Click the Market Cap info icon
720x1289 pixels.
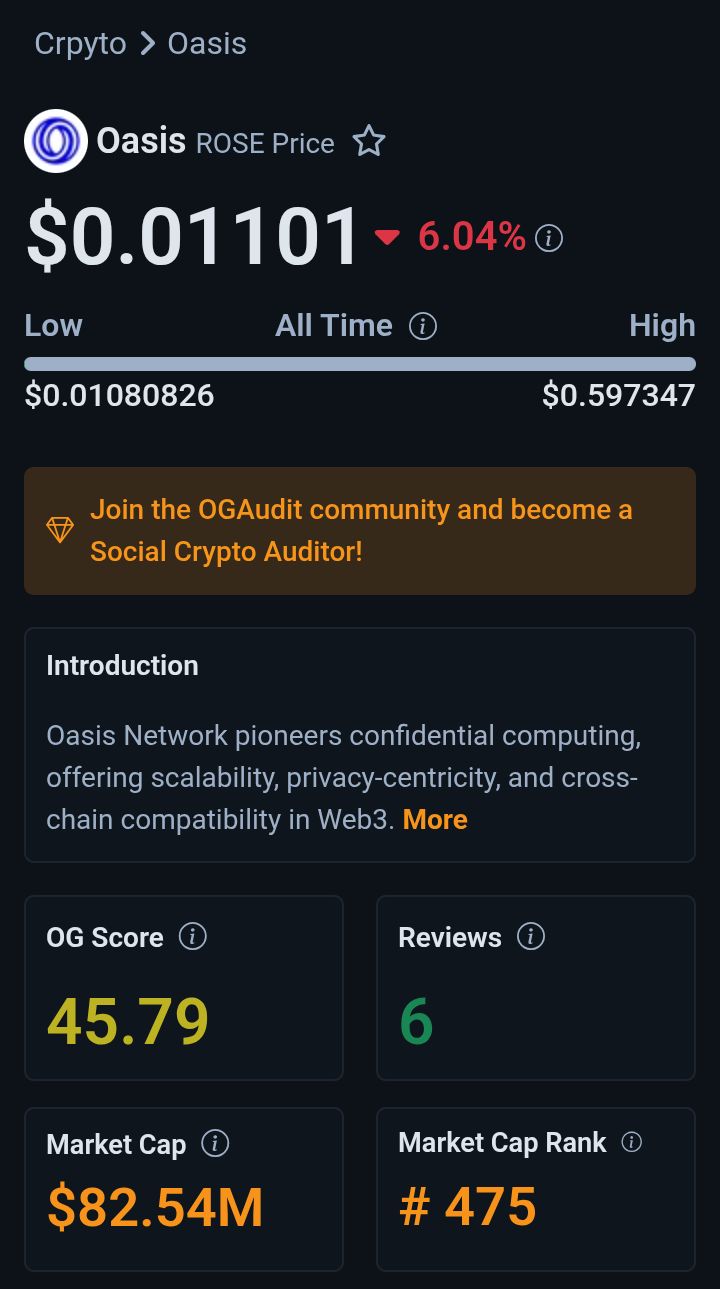pos(215,1144)
